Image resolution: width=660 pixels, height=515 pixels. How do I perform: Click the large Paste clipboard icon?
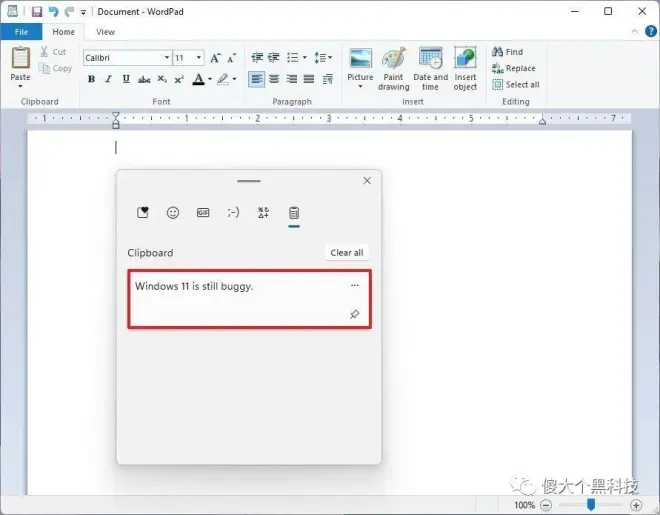[x=20, y=58]
